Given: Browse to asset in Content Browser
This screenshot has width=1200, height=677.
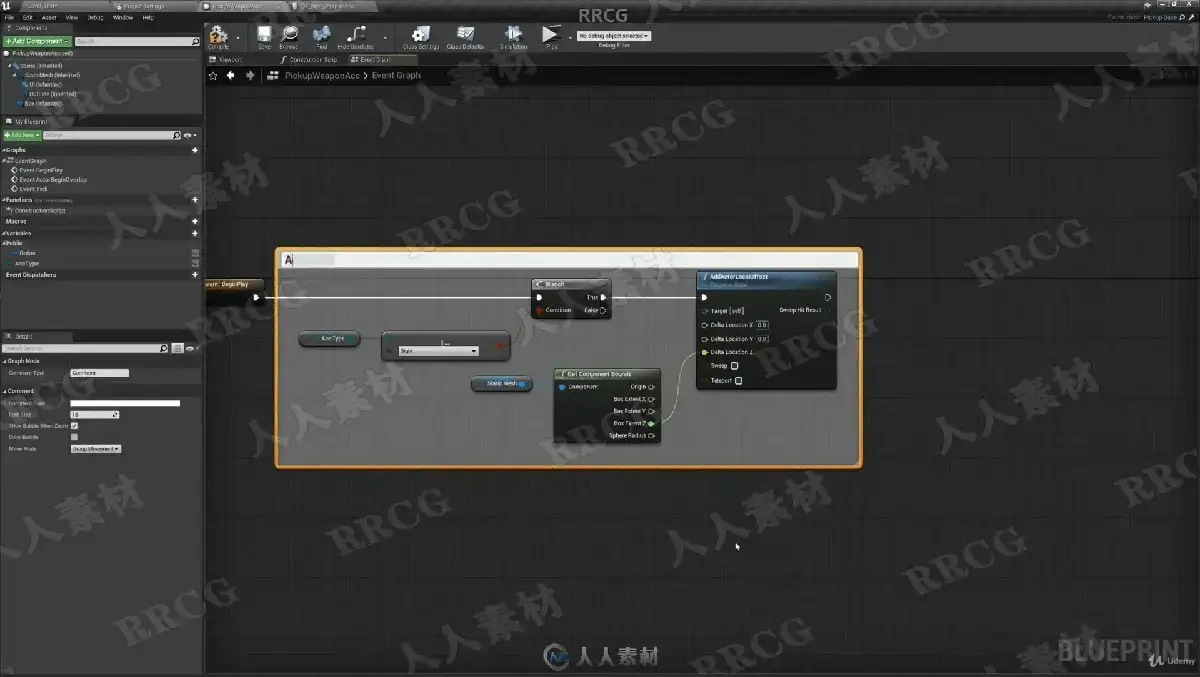Looking at the screenshot, I should [x=288, y=37].
